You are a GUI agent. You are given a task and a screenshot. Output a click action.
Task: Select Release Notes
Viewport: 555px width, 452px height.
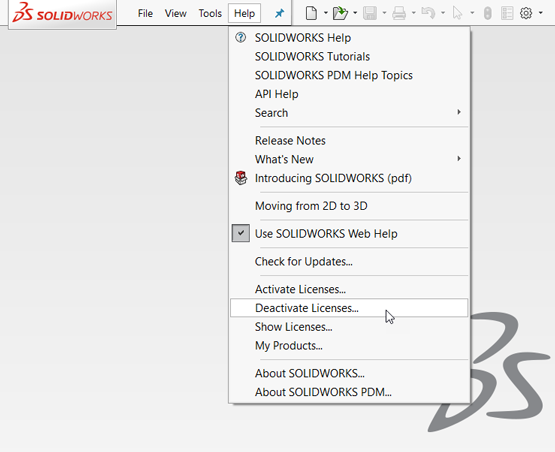(349, 141)
